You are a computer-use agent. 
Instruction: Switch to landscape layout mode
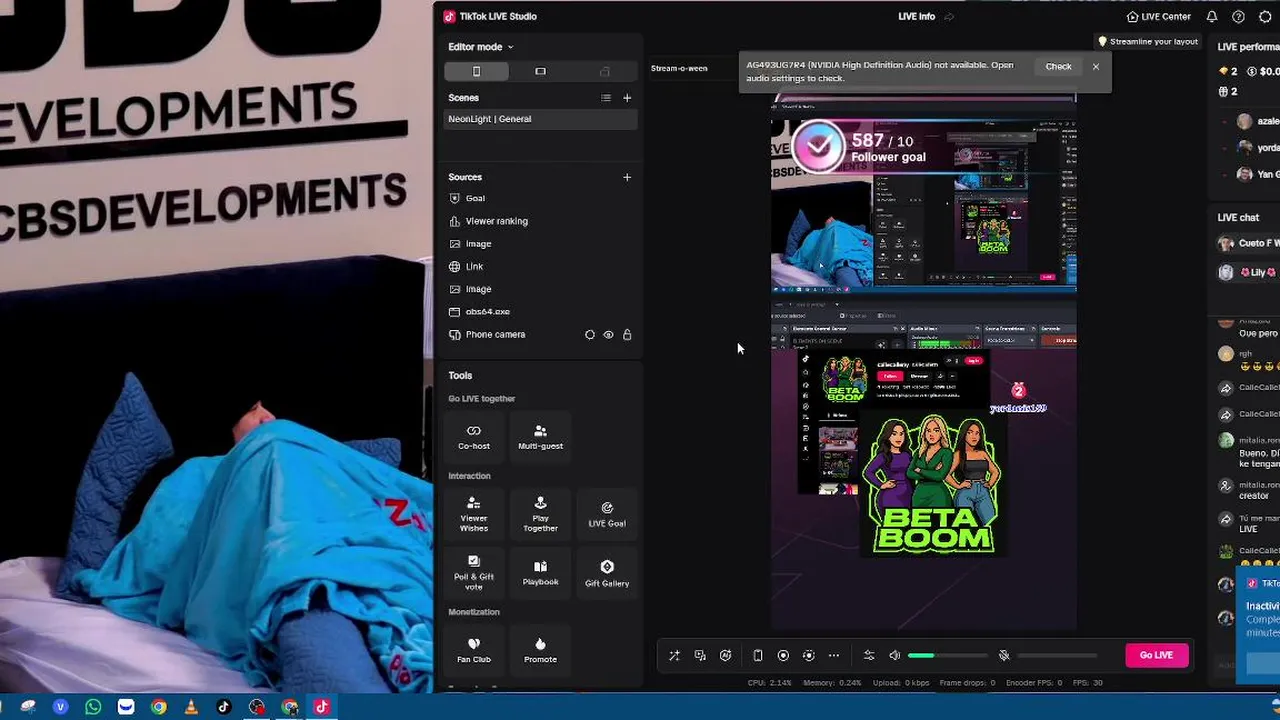pyautogui.click(x=540, y=71)
